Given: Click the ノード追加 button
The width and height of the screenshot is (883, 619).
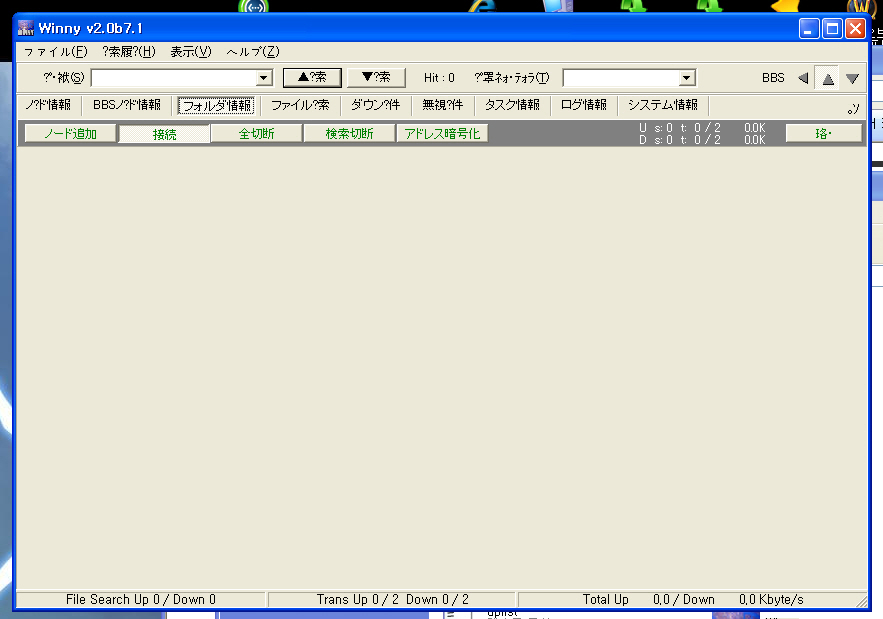Looking at the screenshot, I should point(70,133).
